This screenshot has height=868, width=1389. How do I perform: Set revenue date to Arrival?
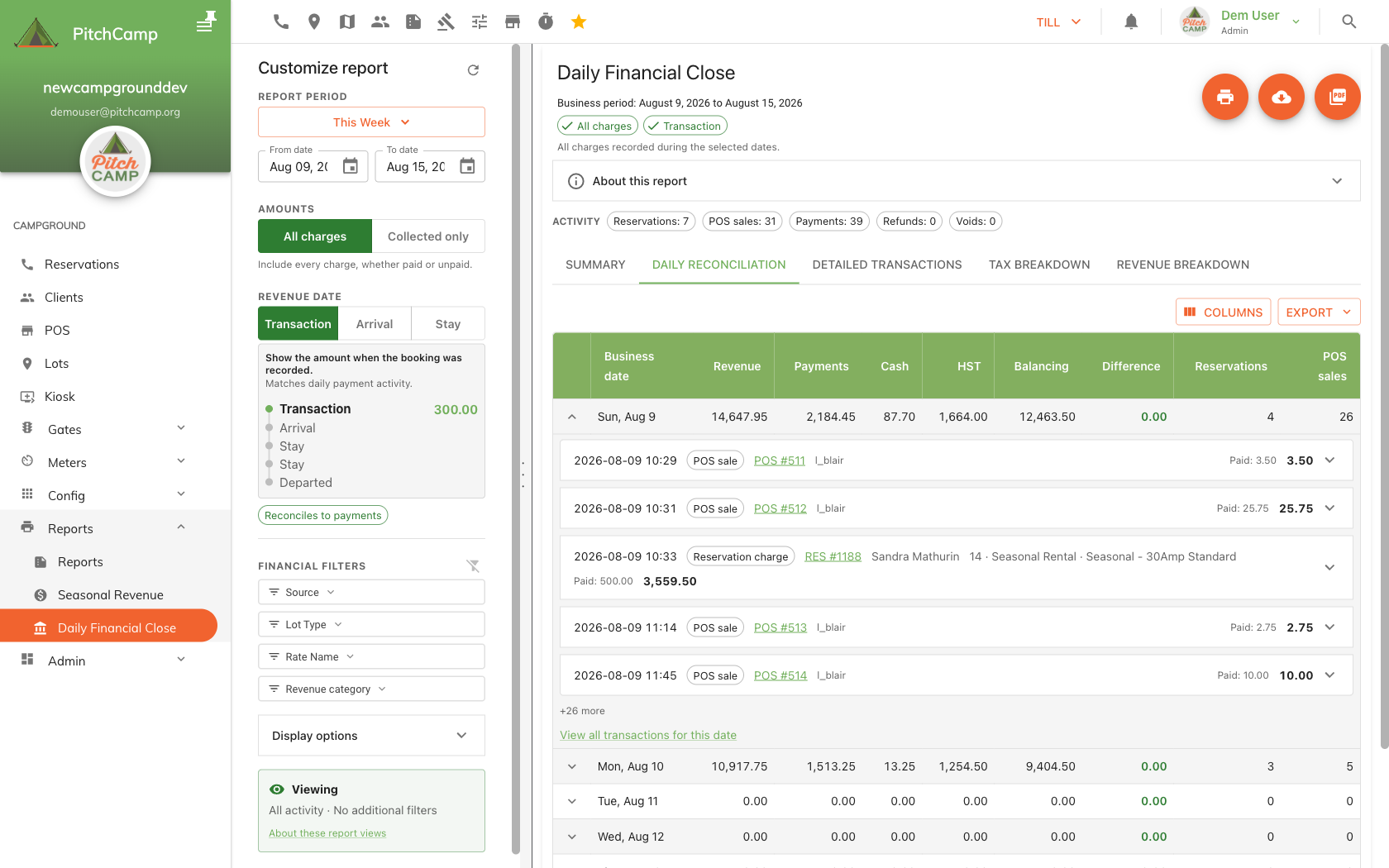pyautogui.click(x=375, y=324)
